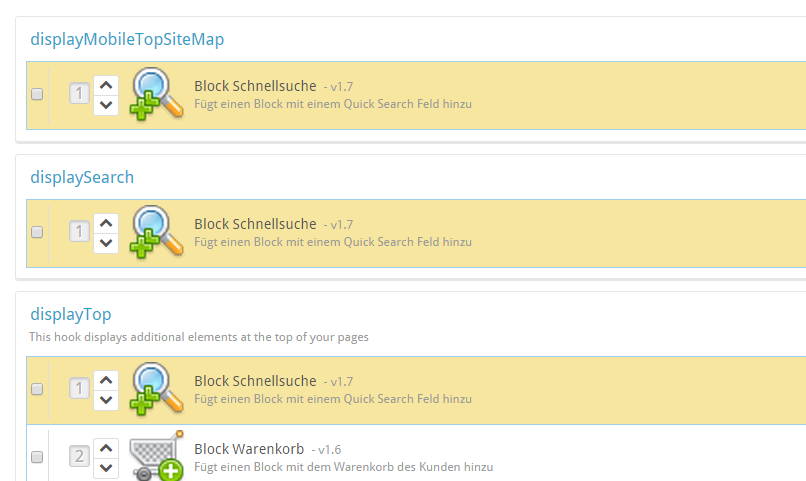This screenshot has width=806, height=481.
Task: Click the Block Warenkorb shopping cart icon
Action: (x=156, y=456)
